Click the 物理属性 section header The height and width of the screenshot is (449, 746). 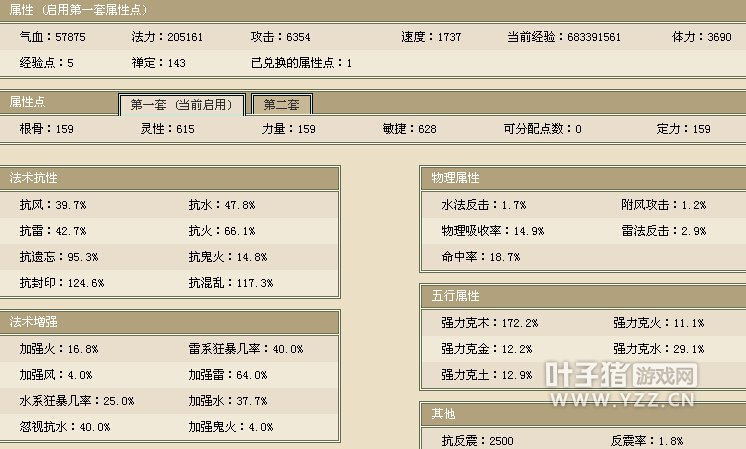pos(456,177)
